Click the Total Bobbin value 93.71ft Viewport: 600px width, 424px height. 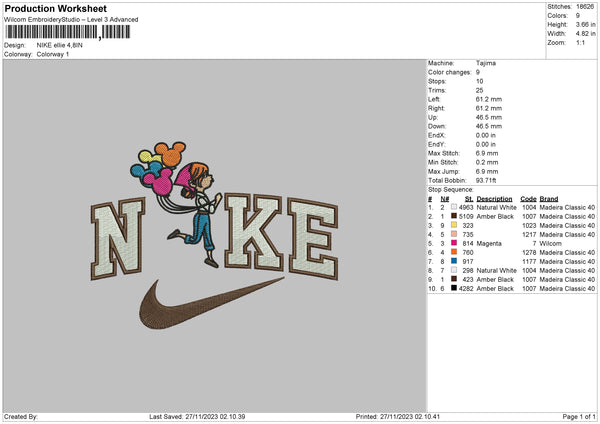click(486, 180)
